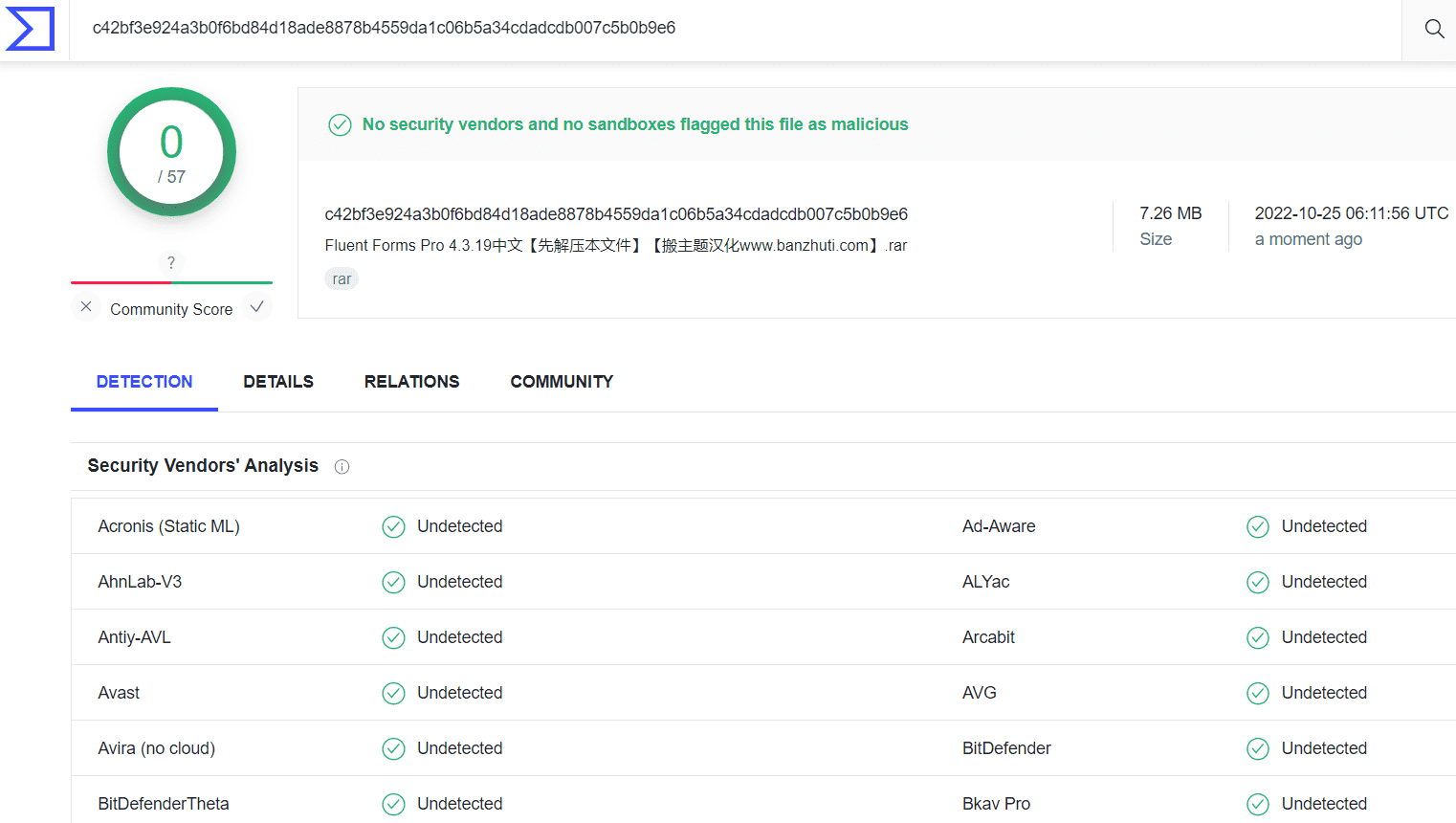This screenshot has height=823, width=1456.
Task: Open the DETECTION tab
Action: (144, 382)
